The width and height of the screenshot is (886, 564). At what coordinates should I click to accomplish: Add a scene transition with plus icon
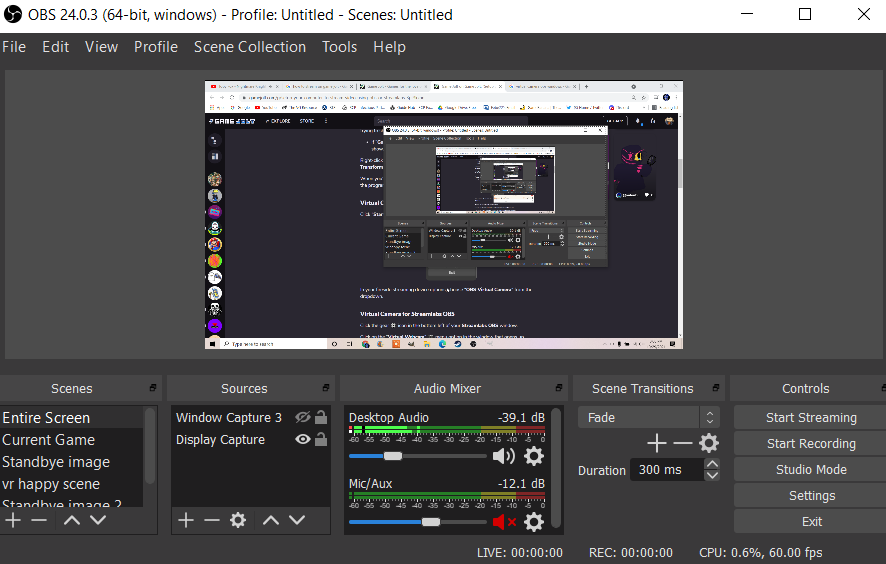point(657,443)
